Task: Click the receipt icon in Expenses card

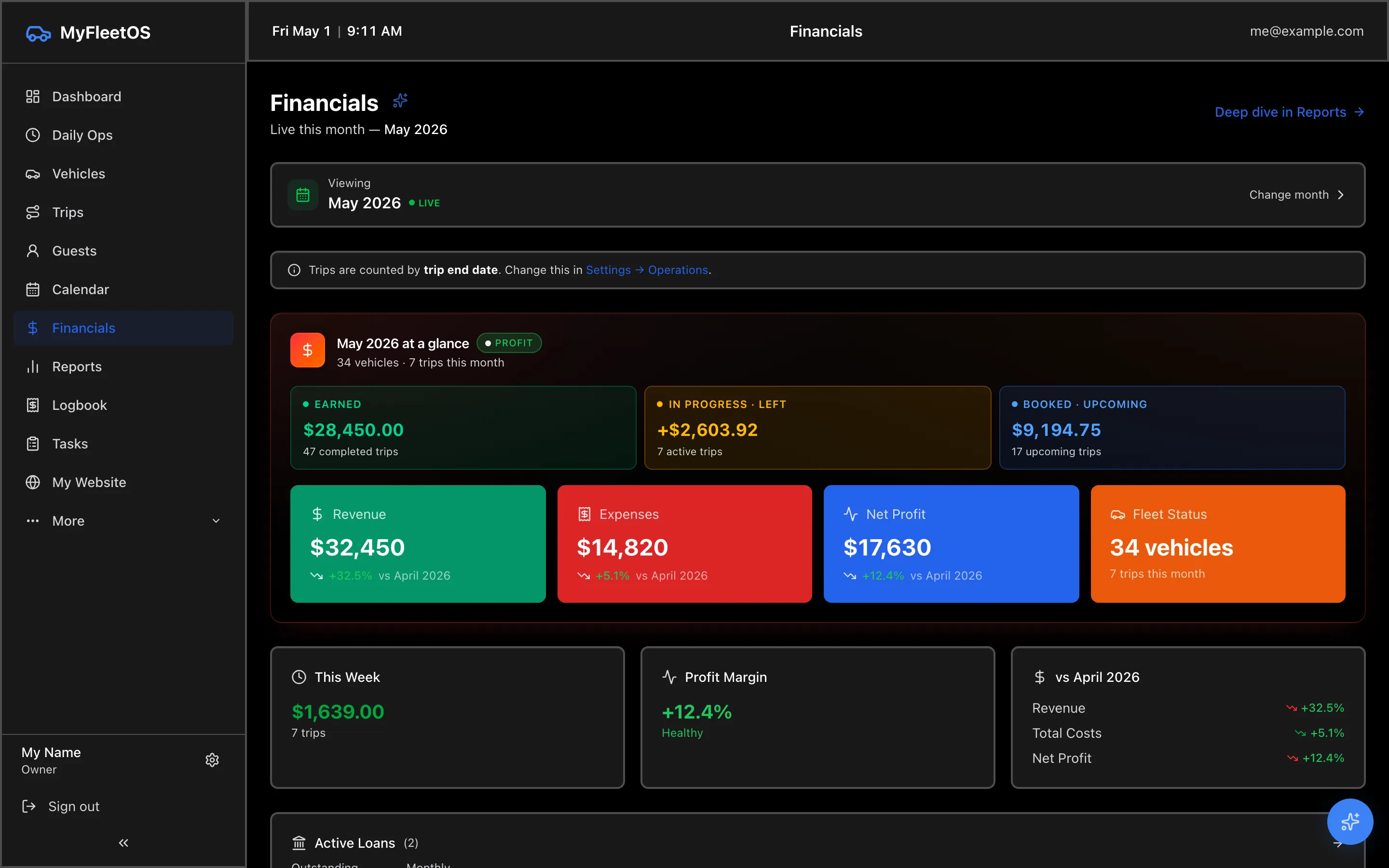Action: [585, 515]
